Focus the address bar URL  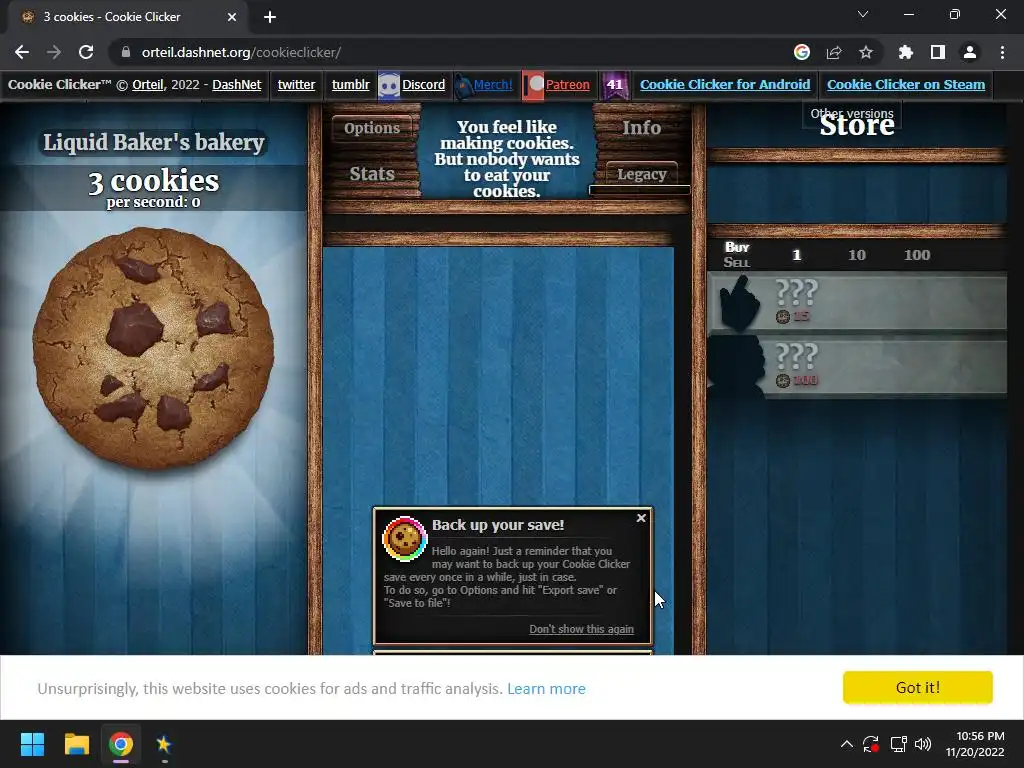coord(241,52)
